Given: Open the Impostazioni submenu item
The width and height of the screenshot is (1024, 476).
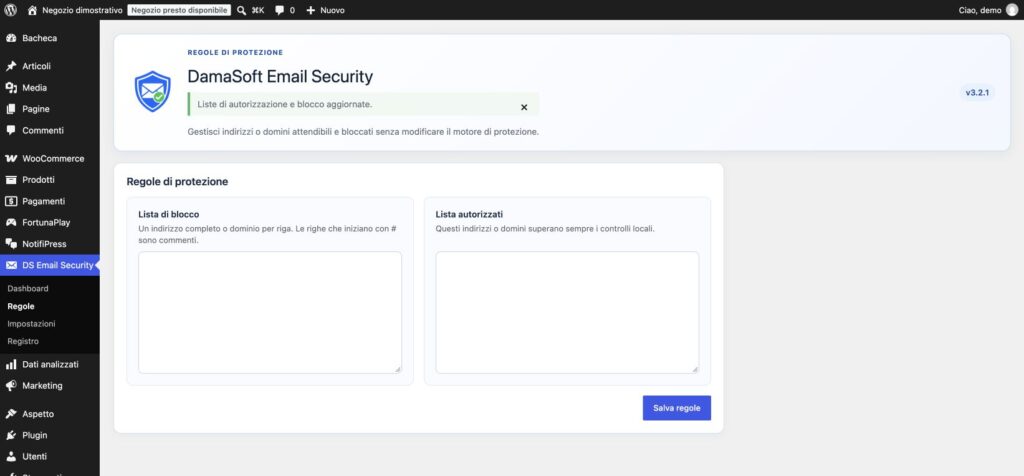Looking at the screenshot, I should [x=31, y=323].
